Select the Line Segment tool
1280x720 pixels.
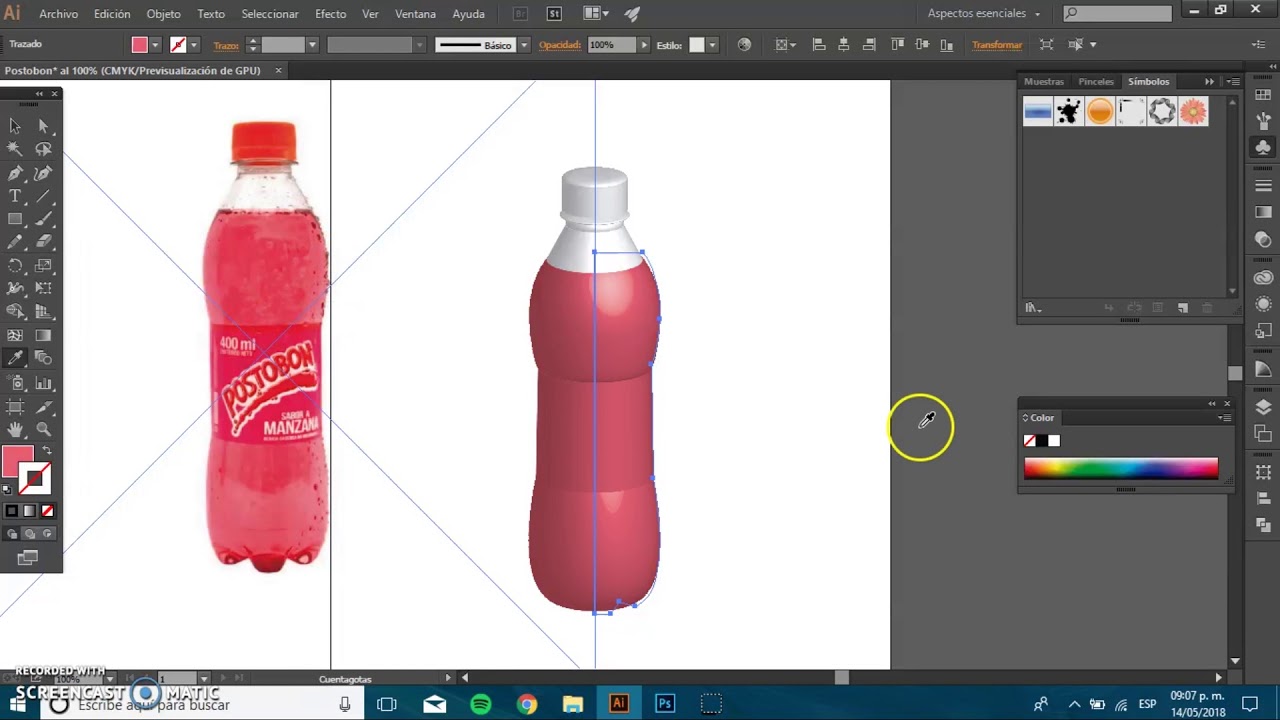coord(43,196)
